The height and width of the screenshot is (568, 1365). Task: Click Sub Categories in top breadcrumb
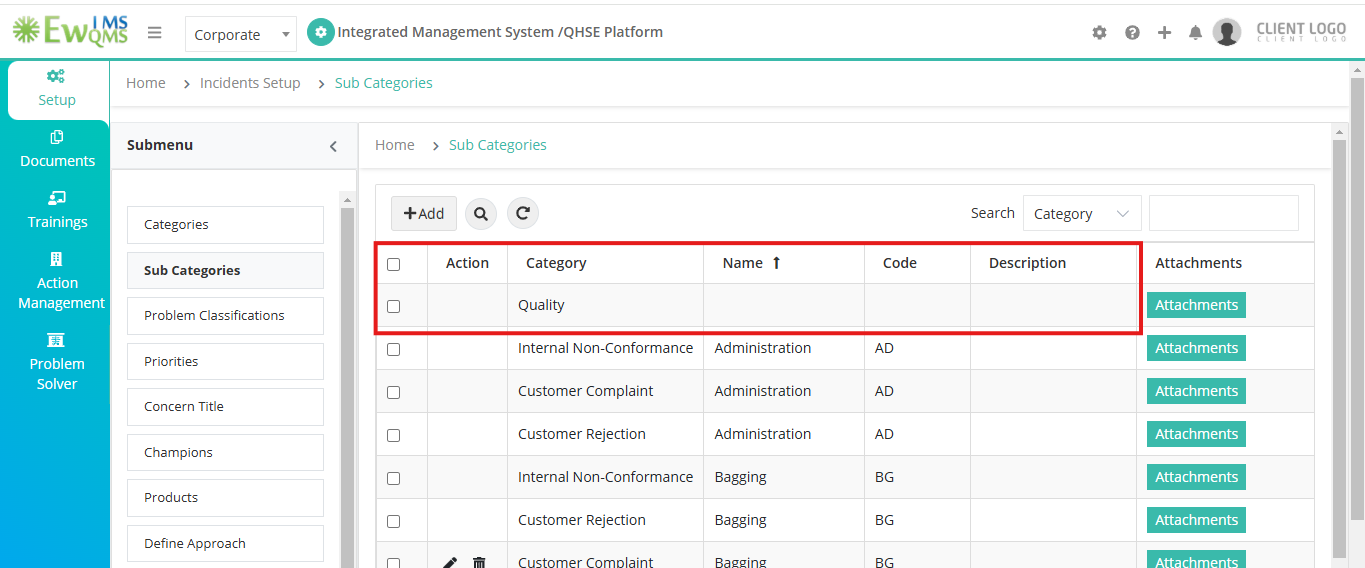pyautogui.click(x=384, y=83)
